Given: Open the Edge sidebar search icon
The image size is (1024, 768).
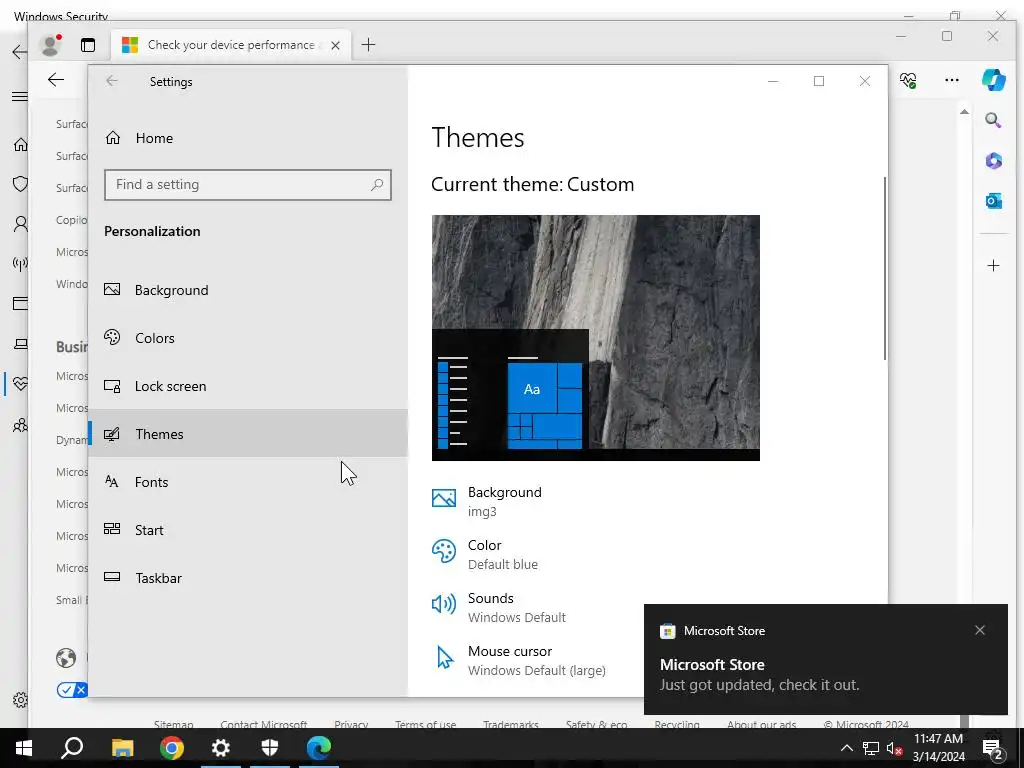Looking at the screenshot, I should pos(993,120).
